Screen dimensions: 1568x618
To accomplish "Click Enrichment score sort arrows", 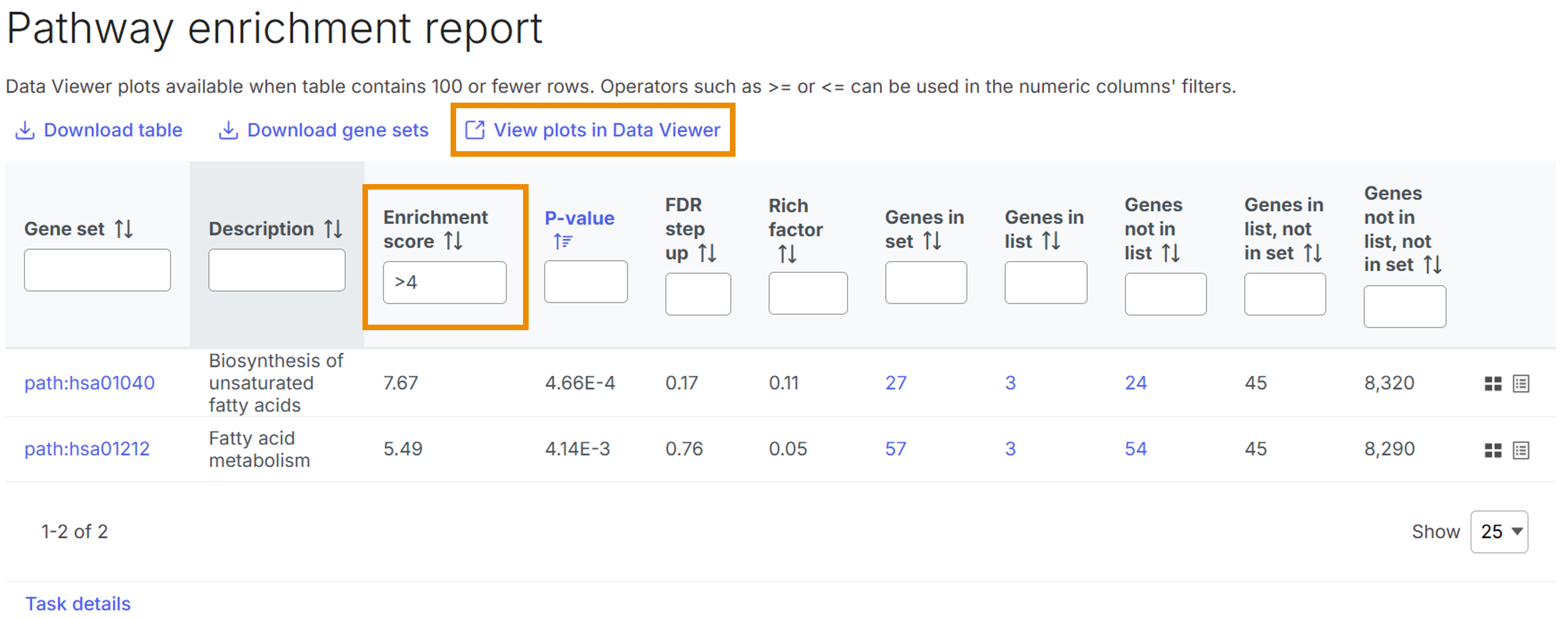I will (x=453, y=241).
